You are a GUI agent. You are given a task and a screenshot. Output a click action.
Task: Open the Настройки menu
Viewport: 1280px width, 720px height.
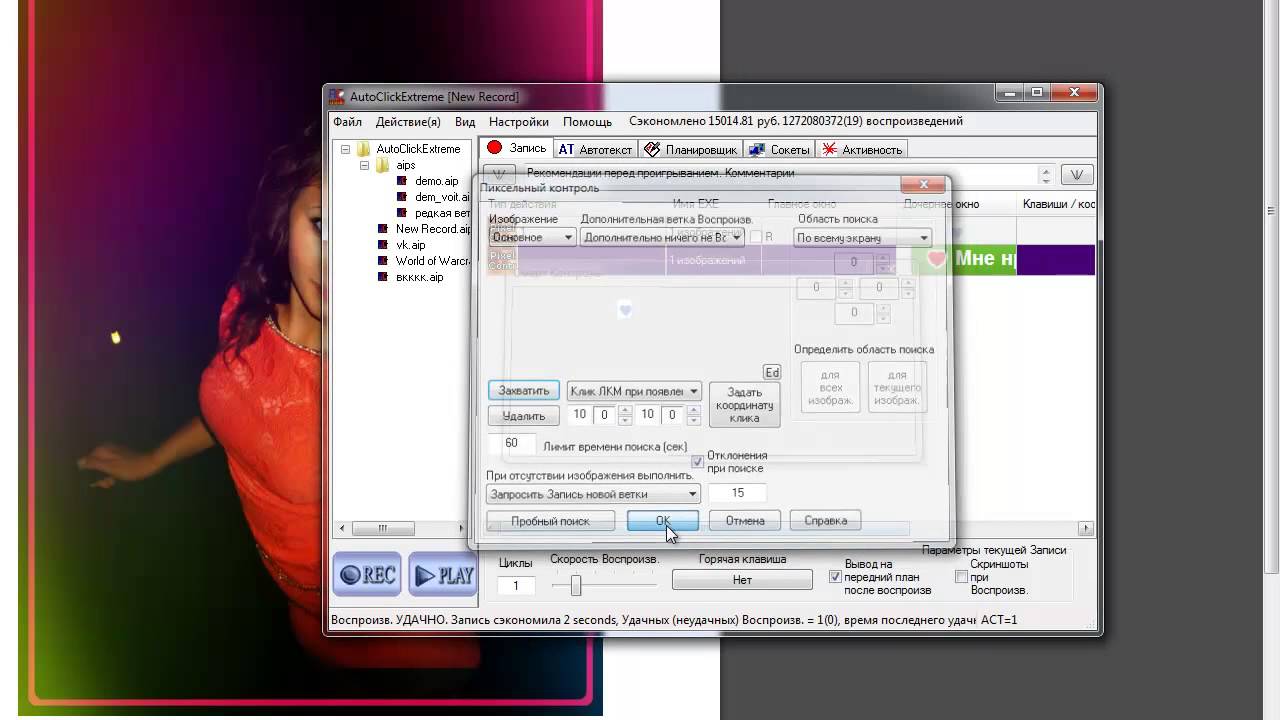519,122
